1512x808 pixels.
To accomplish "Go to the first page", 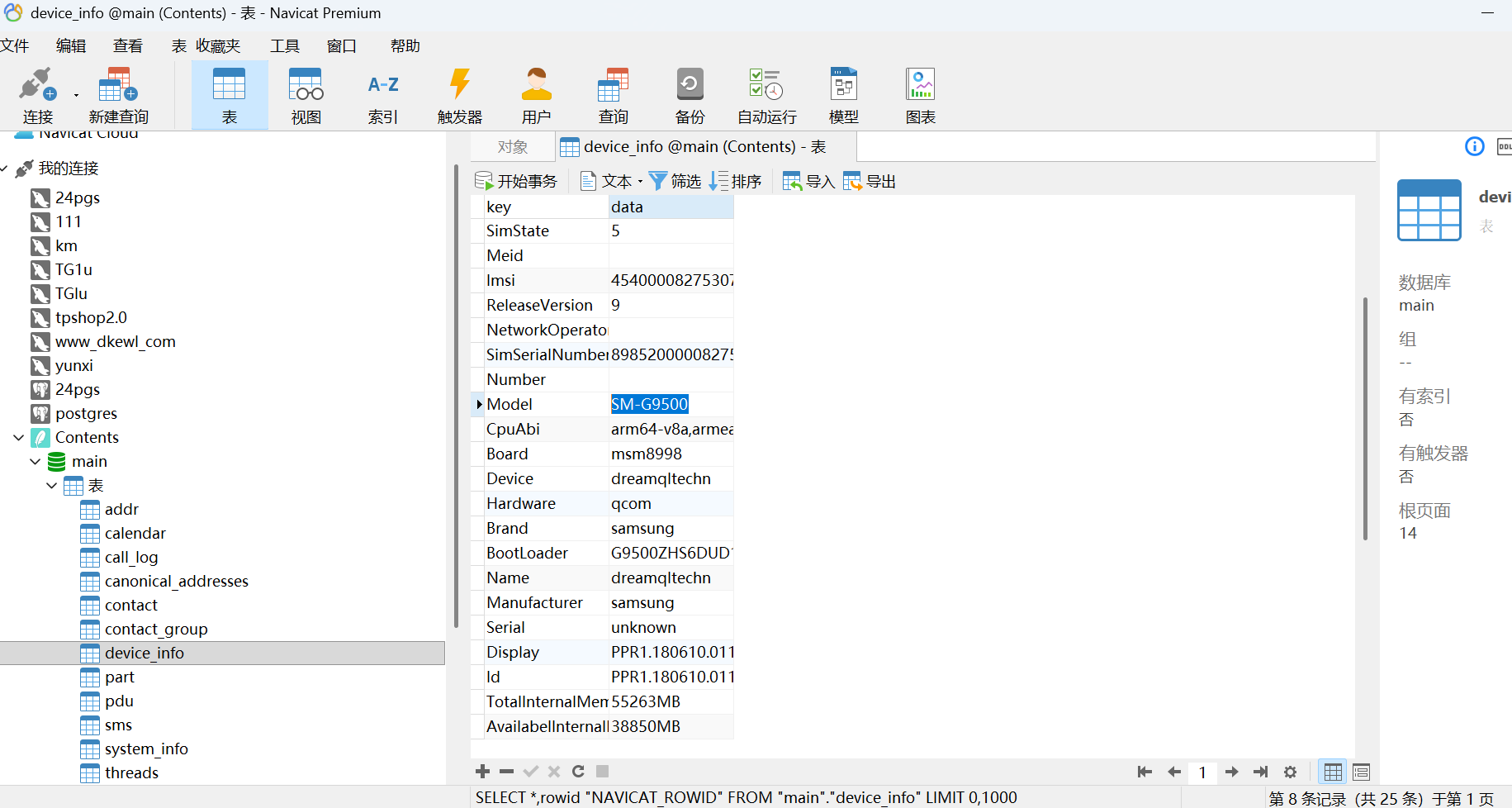I will [x=1145, y=772].
